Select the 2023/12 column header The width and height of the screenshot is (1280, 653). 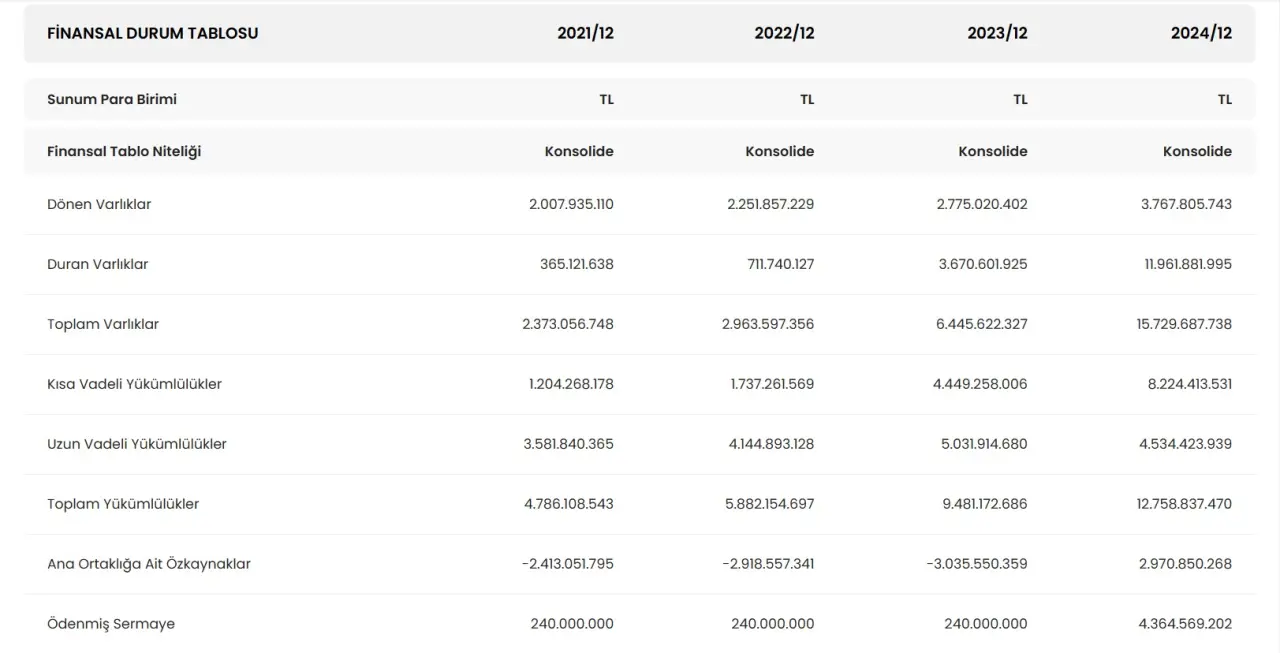pyautogui.click(x=997, y=33)
